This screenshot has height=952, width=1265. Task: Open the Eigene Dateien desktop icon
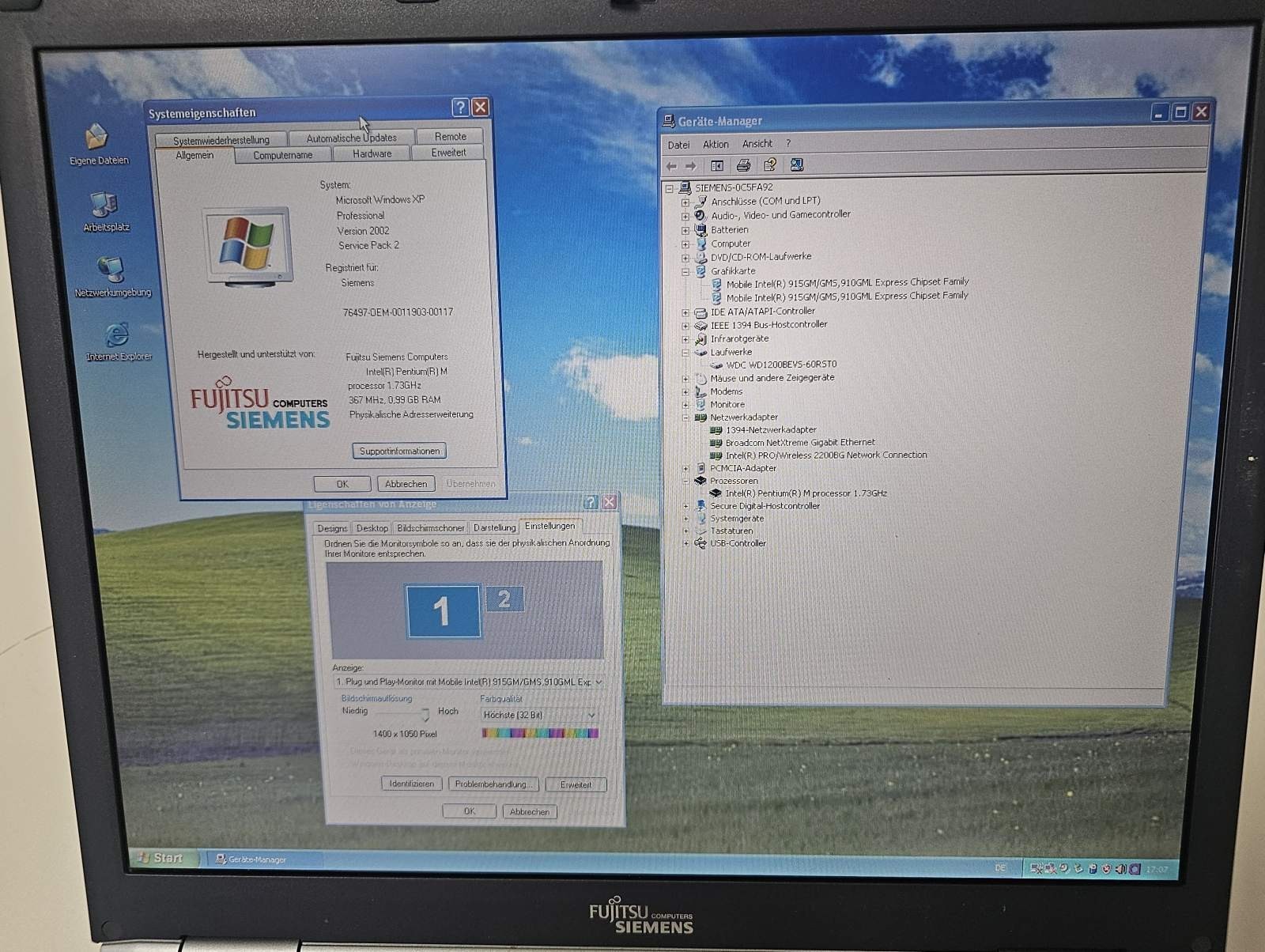coord(96,144)
